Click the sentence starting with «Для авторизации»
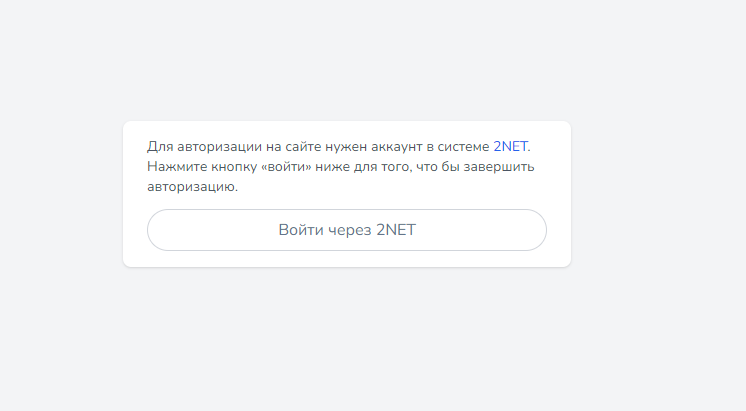Screen dimensions: 746x411 318,146
